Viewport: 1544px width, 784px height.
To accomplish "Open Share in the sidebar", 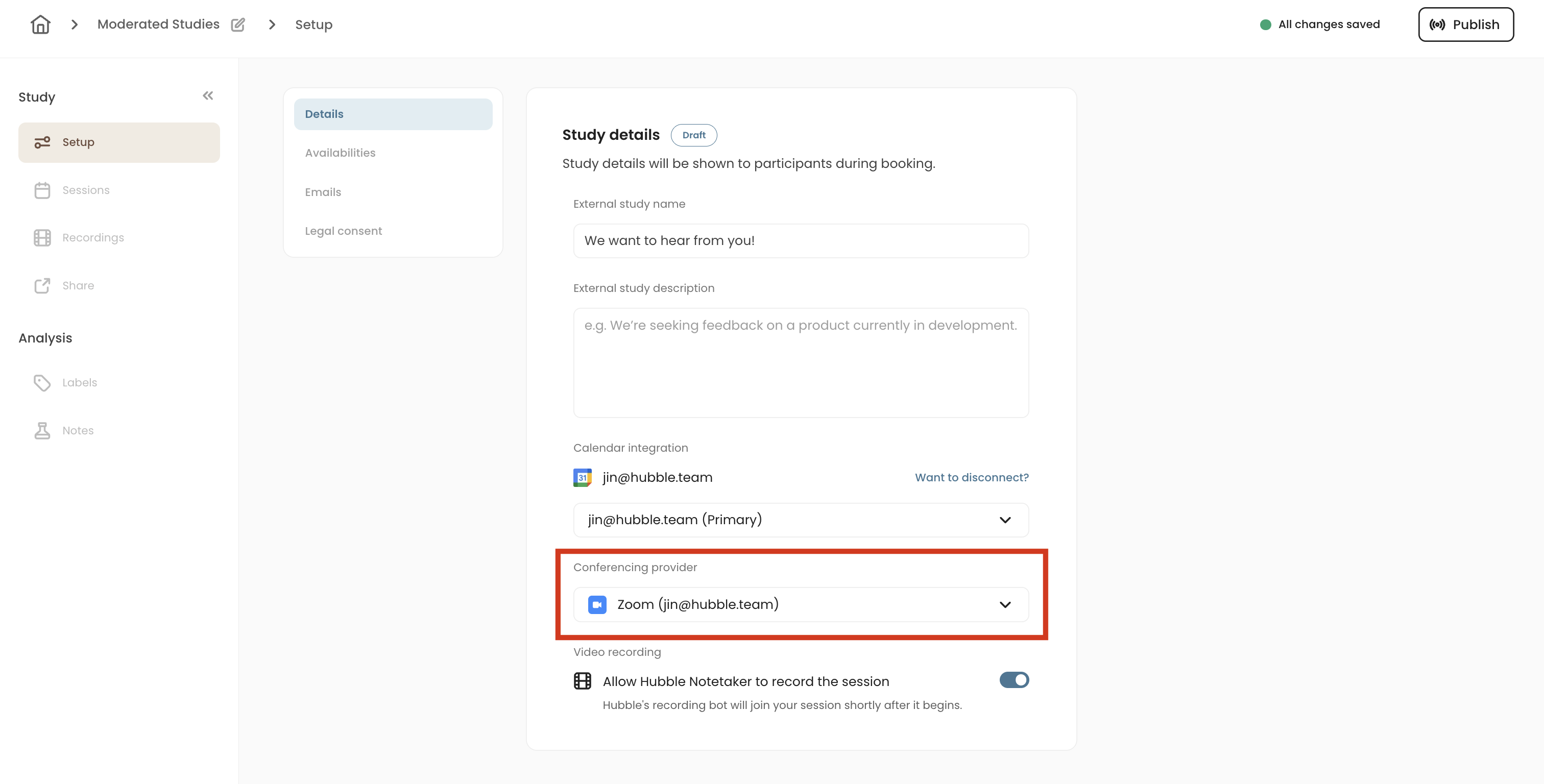I will coord(118,286).
